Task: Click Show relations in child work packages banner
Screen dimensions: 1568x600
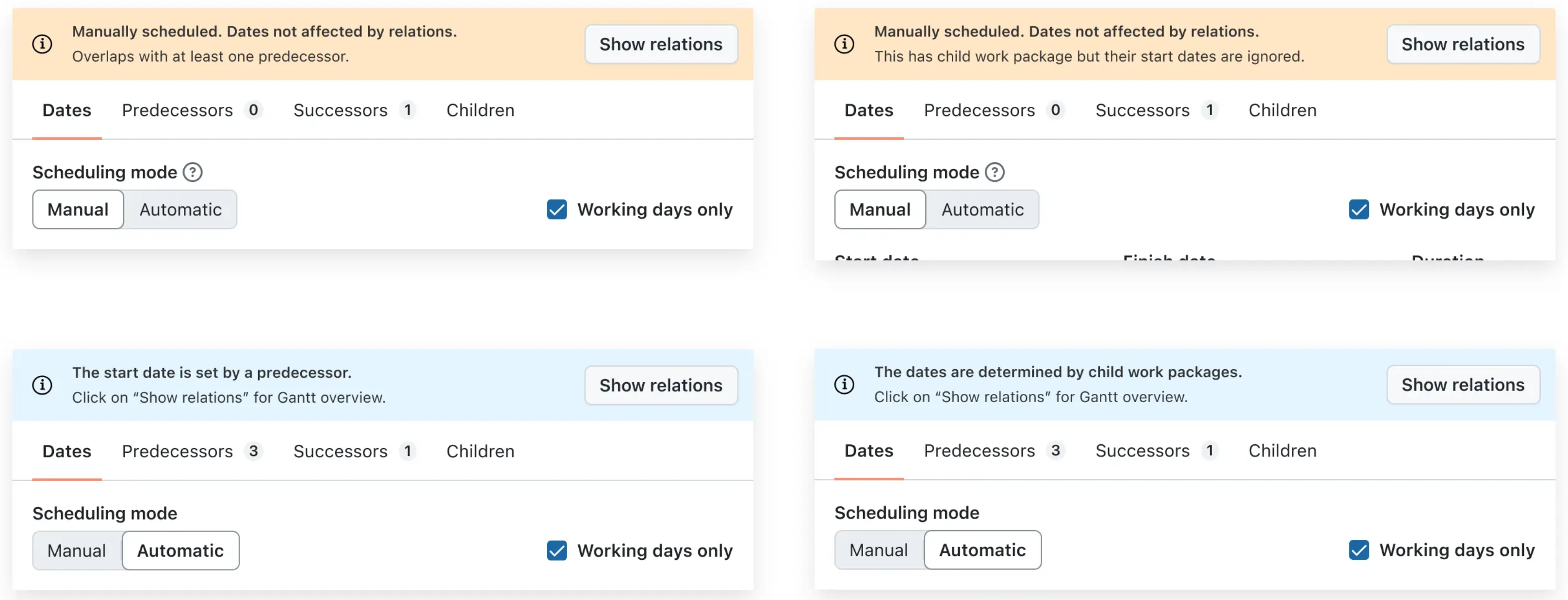Action: [x=1463, y=385]
